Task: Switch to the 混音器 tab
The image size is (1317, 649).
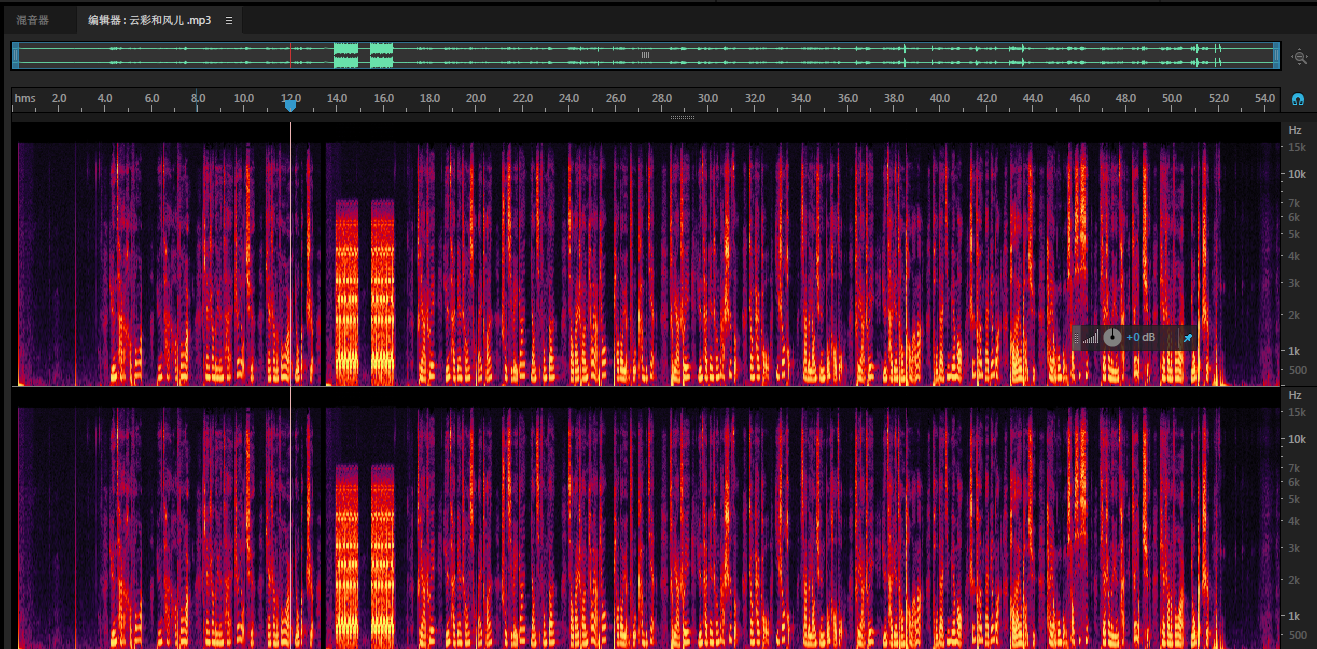Action: [32, 20]
